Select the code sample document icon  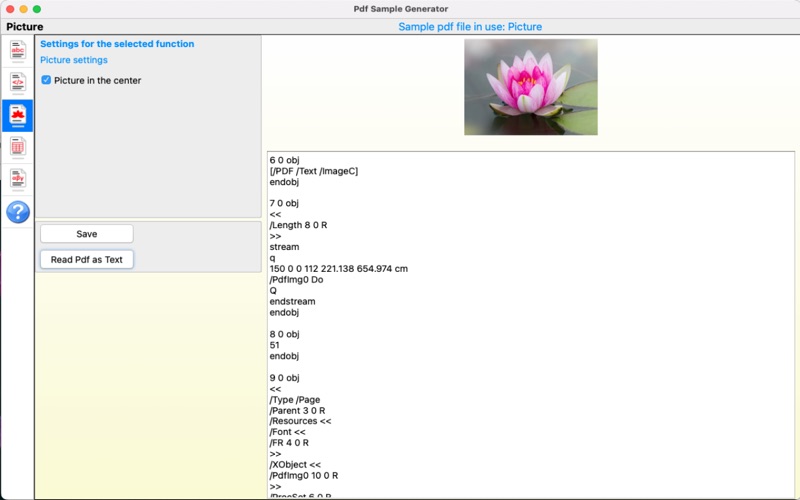click(18, 83)
